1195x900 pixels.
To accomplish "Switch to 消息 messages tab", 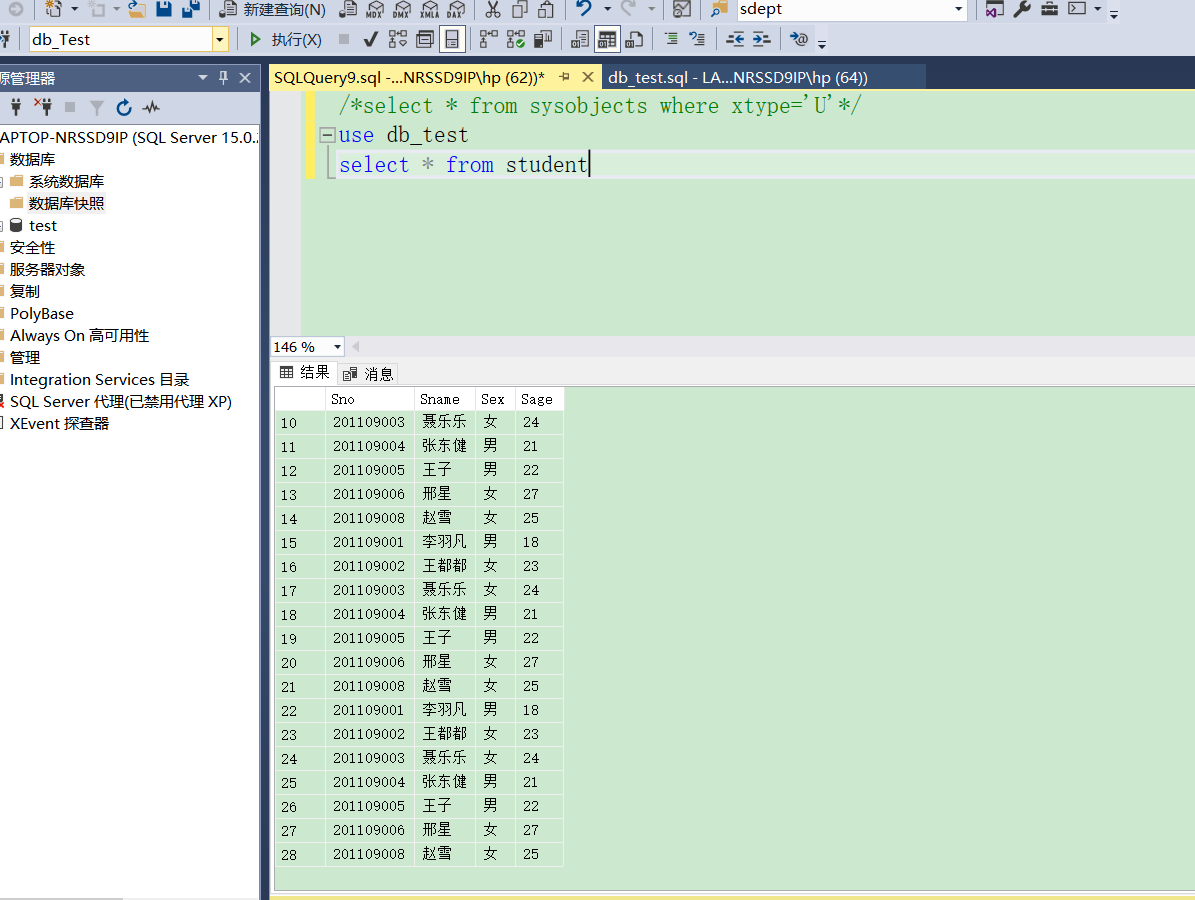I will point(368,374).
